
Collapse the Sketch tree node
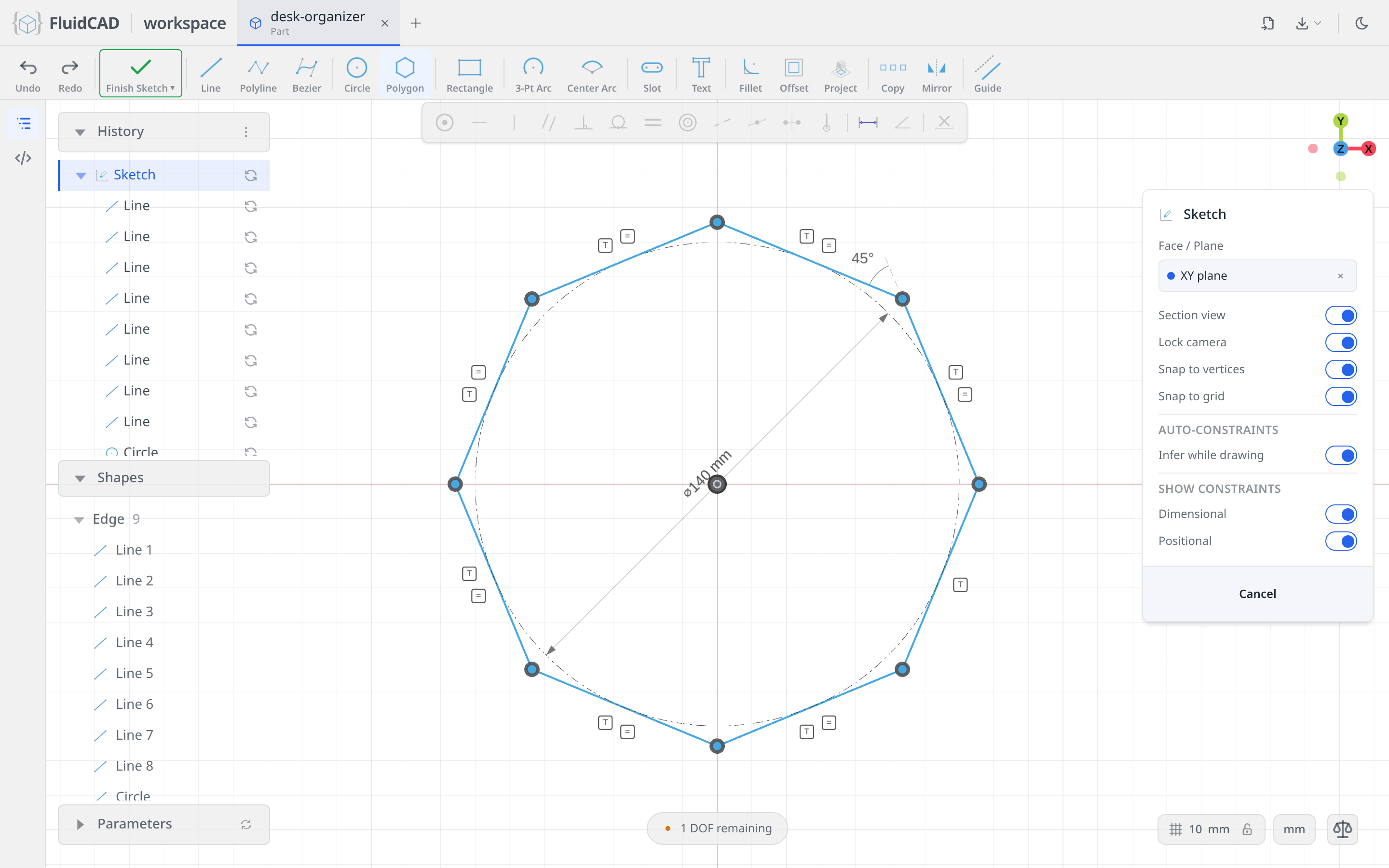point(81,175)
